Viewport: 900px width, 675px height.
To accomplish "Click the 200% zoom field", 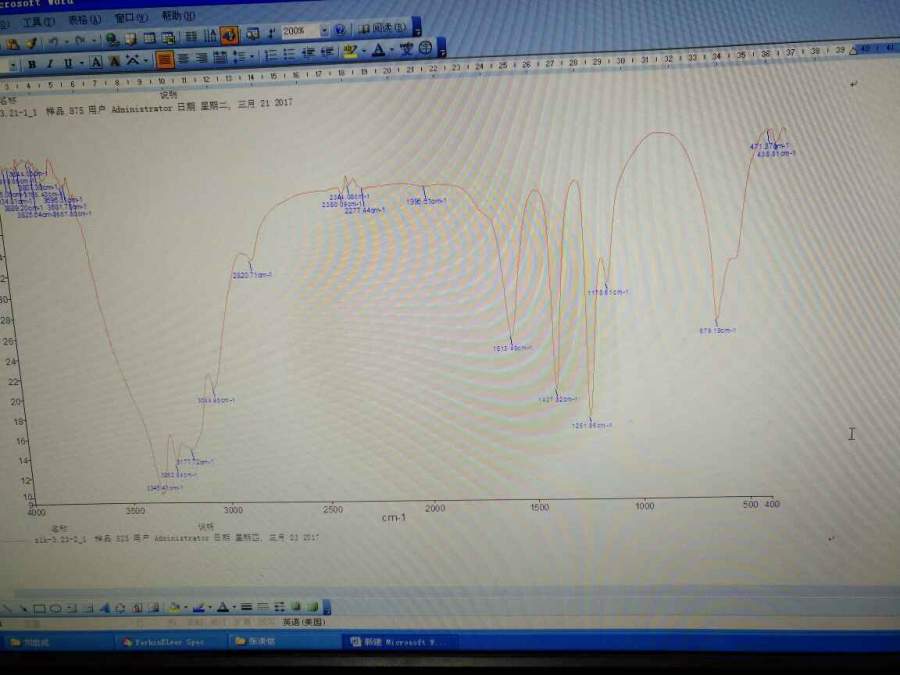I will 300,31.
